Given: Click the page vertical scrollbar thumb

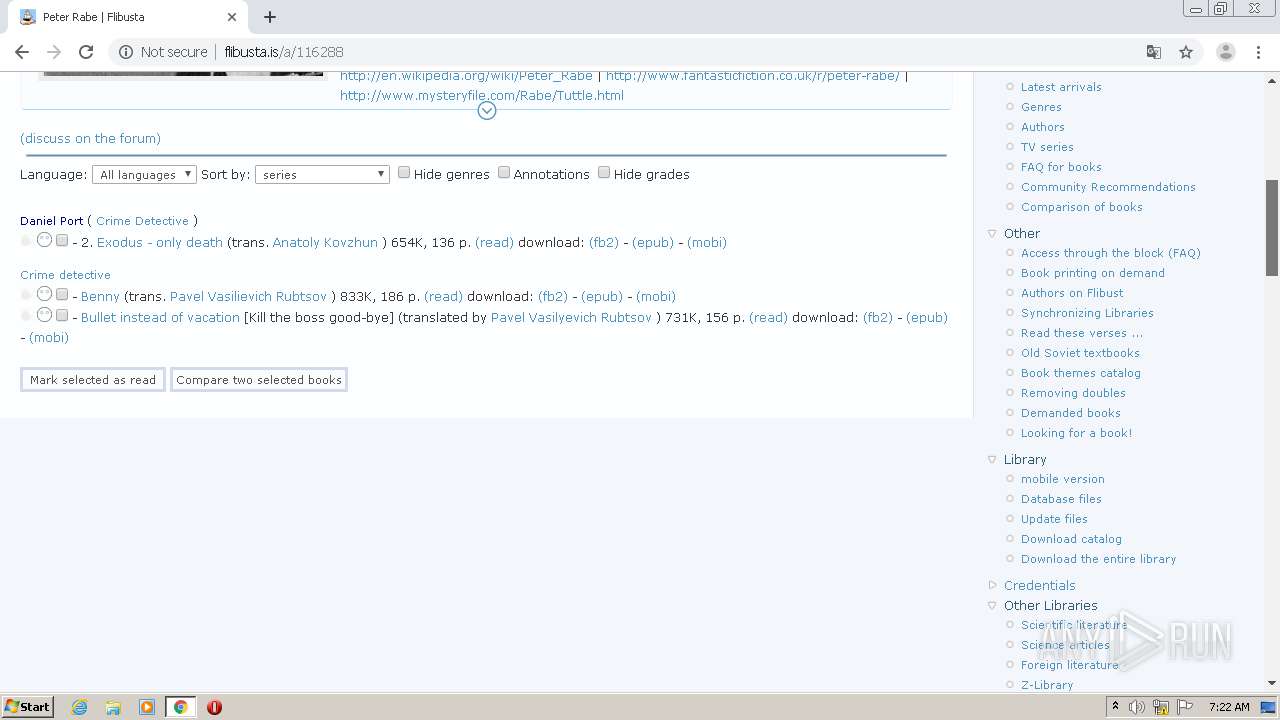Looking at the screenshot, I should pyautogui.click(x=1272, y=227).
